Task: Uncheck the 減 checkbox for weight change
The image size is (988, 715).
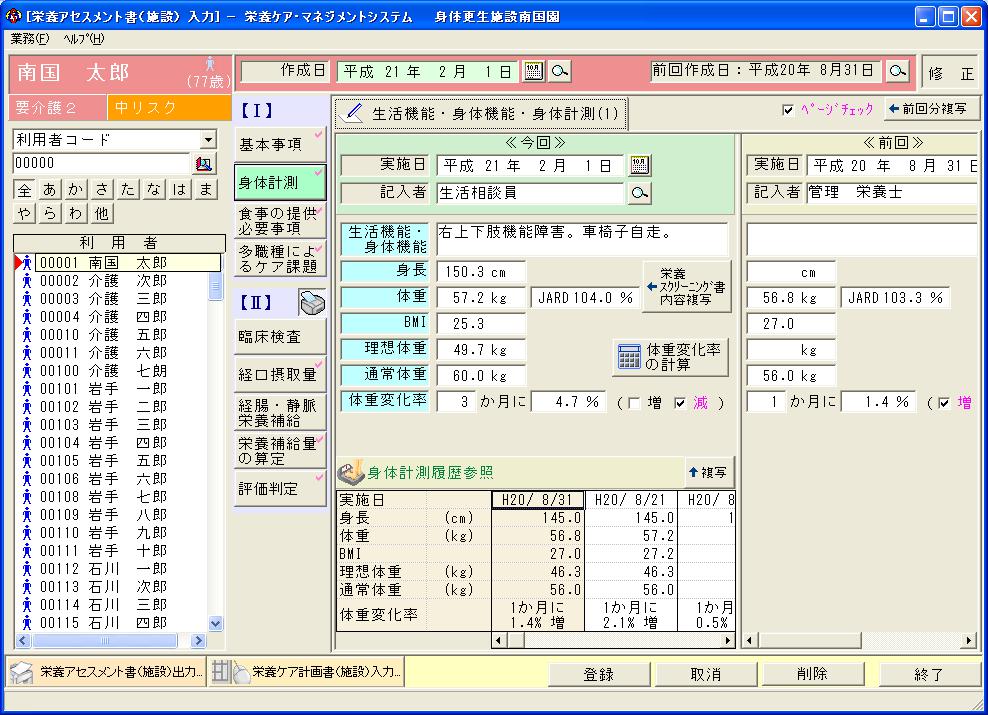Action: pos(680,402)
